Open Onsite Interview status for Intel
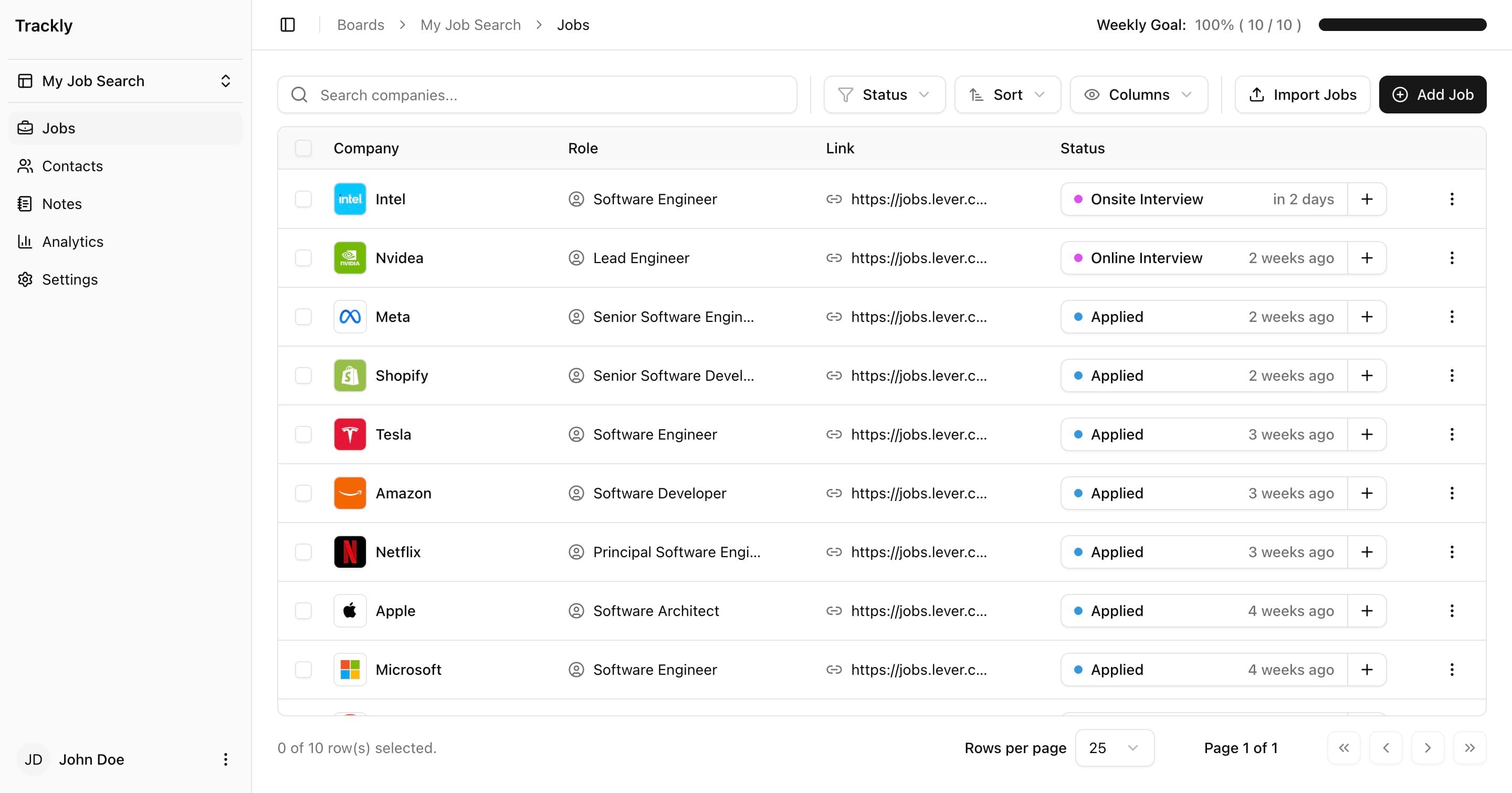This screenshot has height=793, width=1512. (1204, 199)
